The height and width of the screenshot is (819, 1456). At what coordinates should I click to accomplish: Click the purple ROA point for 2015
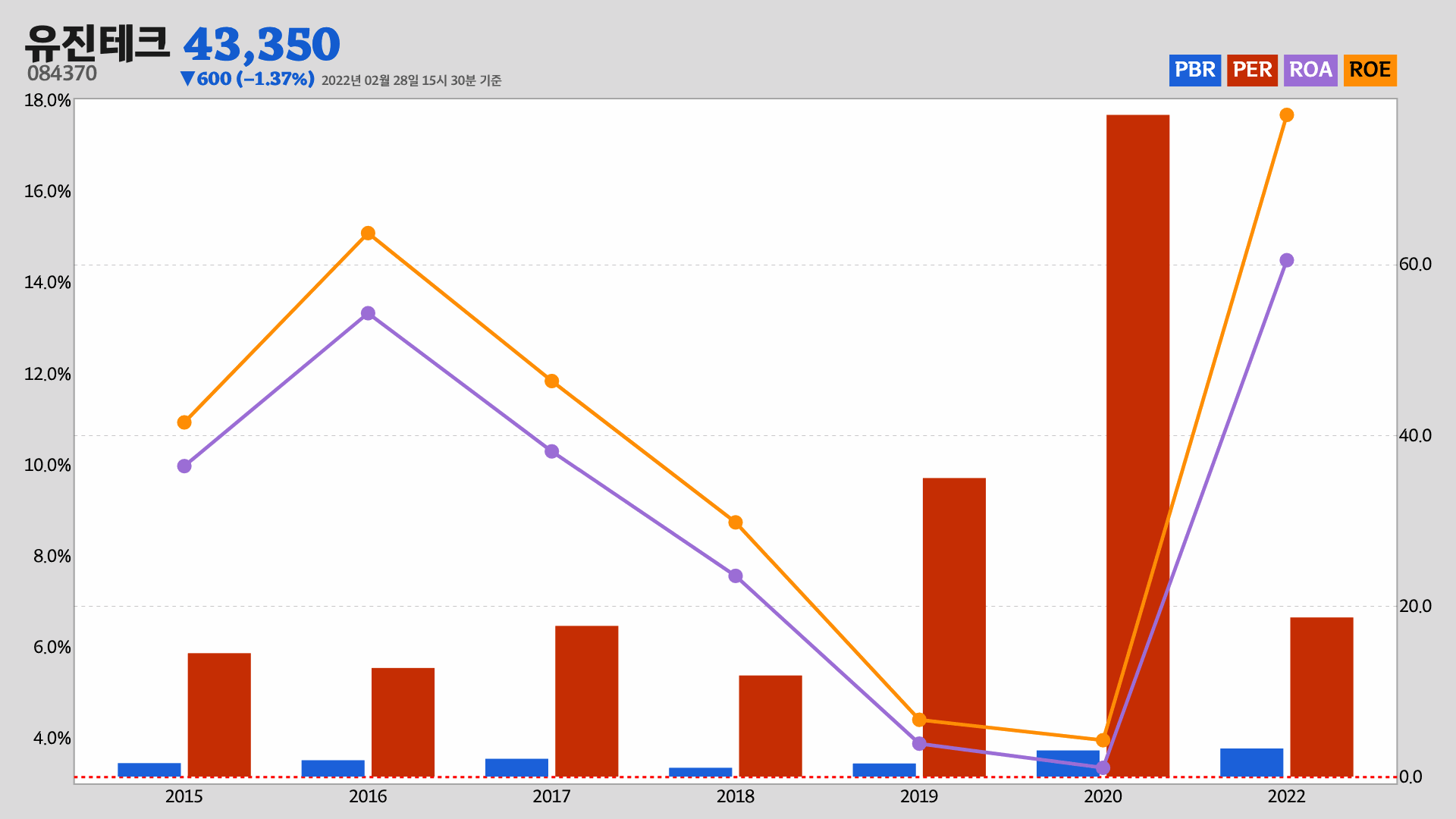[x=184, y=466]
